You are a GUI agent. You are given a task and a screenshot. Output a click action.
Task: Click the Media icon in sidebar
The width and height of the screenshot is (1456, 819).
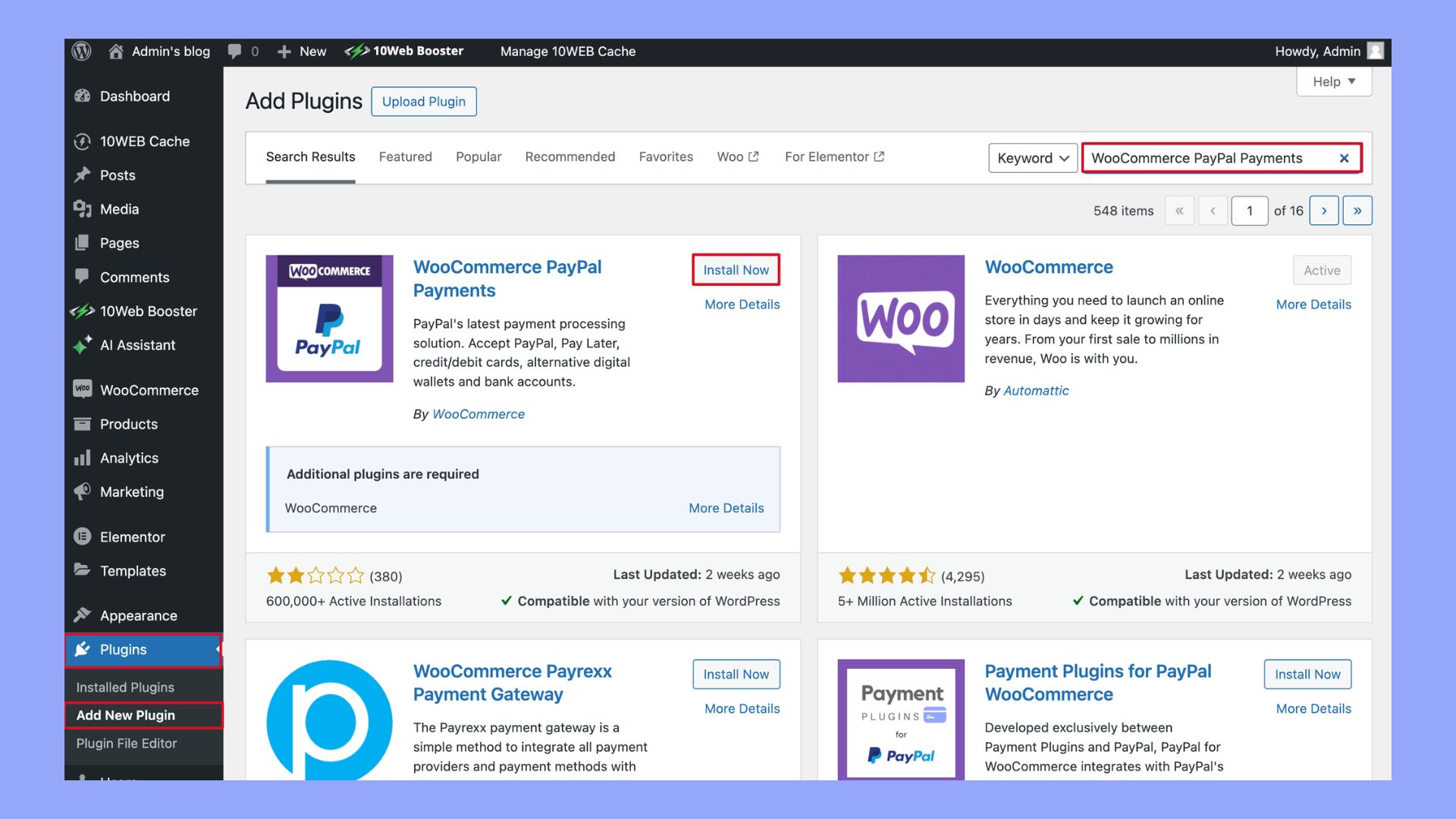pyautogui.click(x=83, y=209)
